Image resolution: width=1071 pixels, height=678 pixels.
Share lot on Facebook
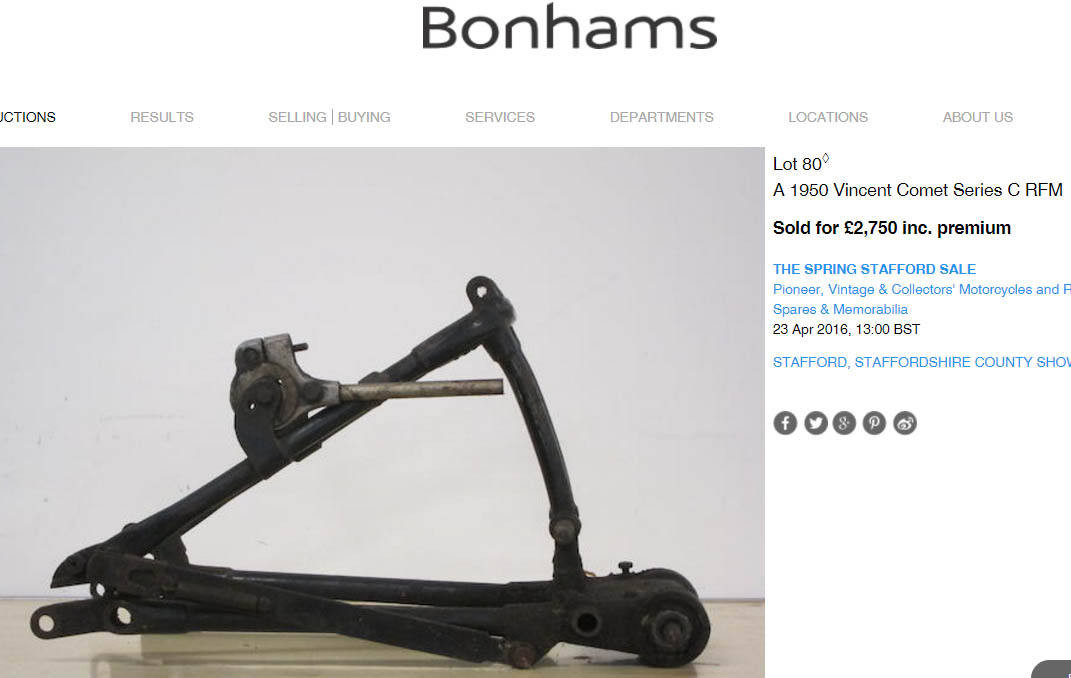tap(785, 423)
